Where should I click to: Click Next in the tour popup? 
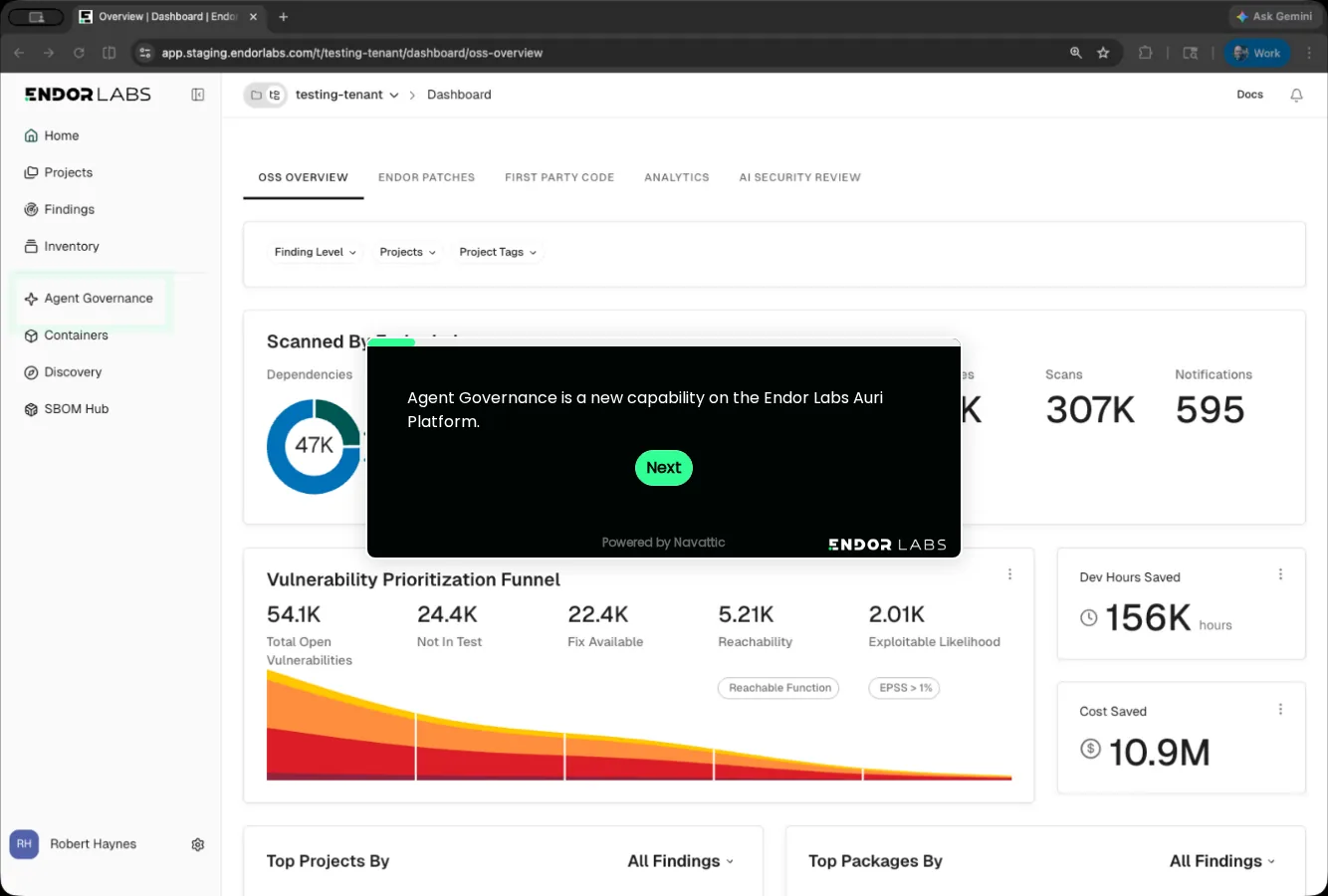(x=664, y=468)
